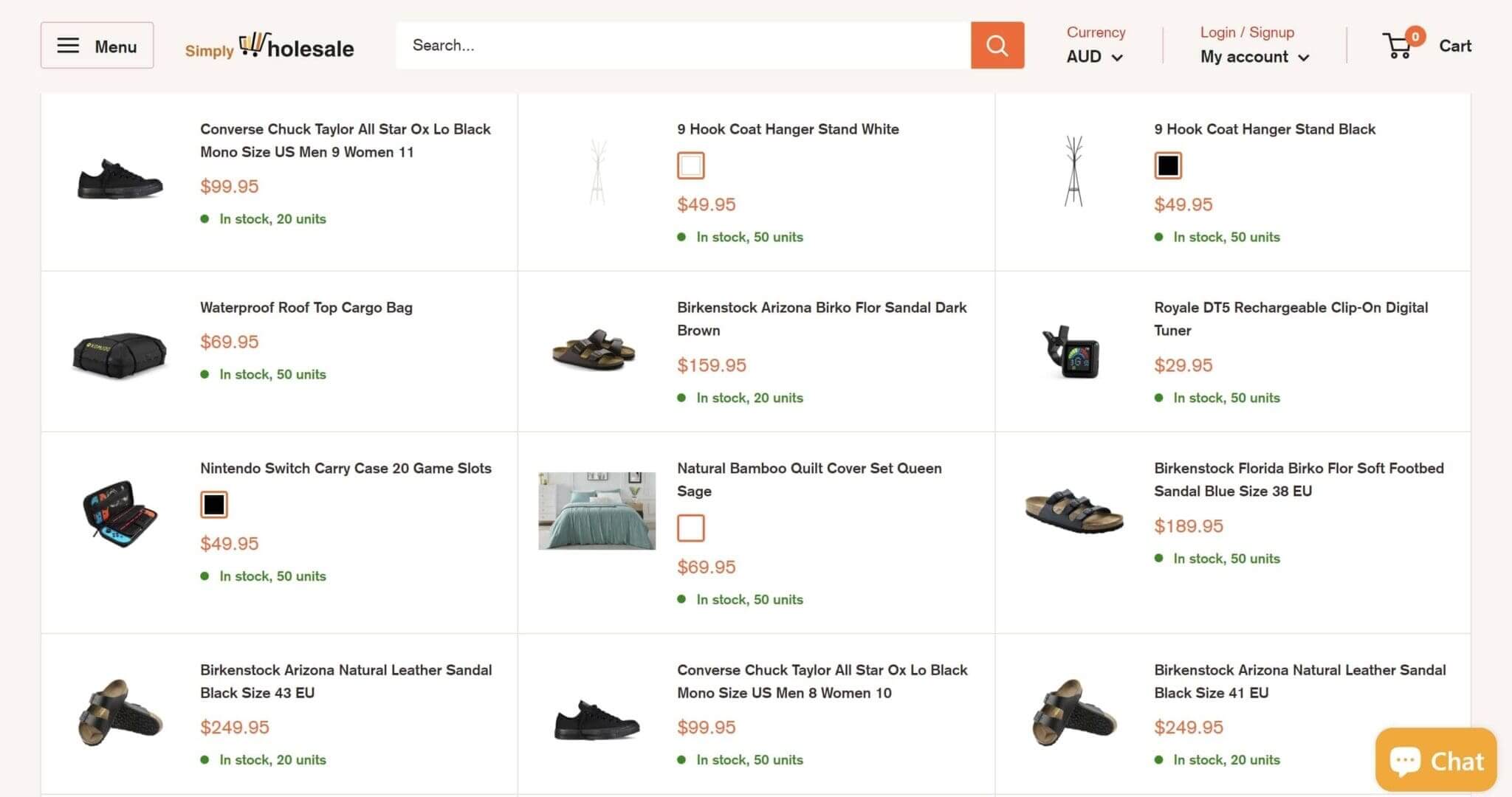Click the Birkenstock Florida sandal image
Viewport: 1512px width, 797px height.
(1073, 511)
